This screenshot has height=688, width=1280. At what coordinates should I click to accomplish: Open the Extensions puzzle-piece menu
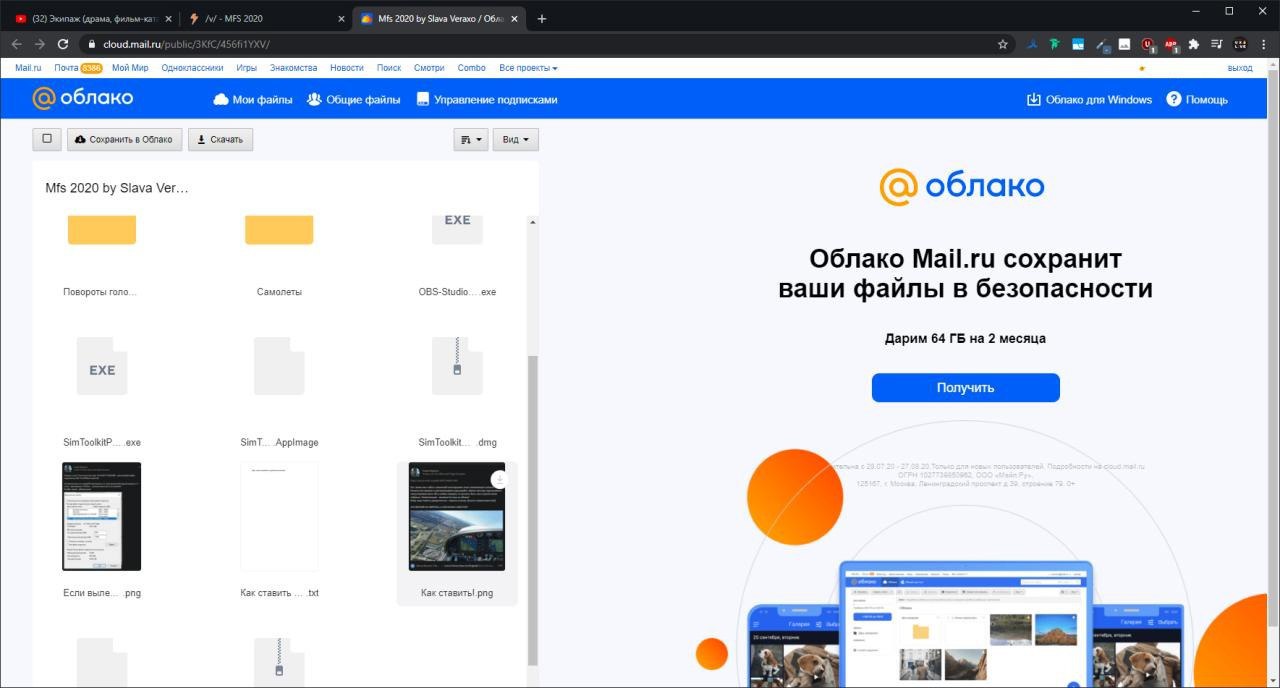[x=1193, y=44]
